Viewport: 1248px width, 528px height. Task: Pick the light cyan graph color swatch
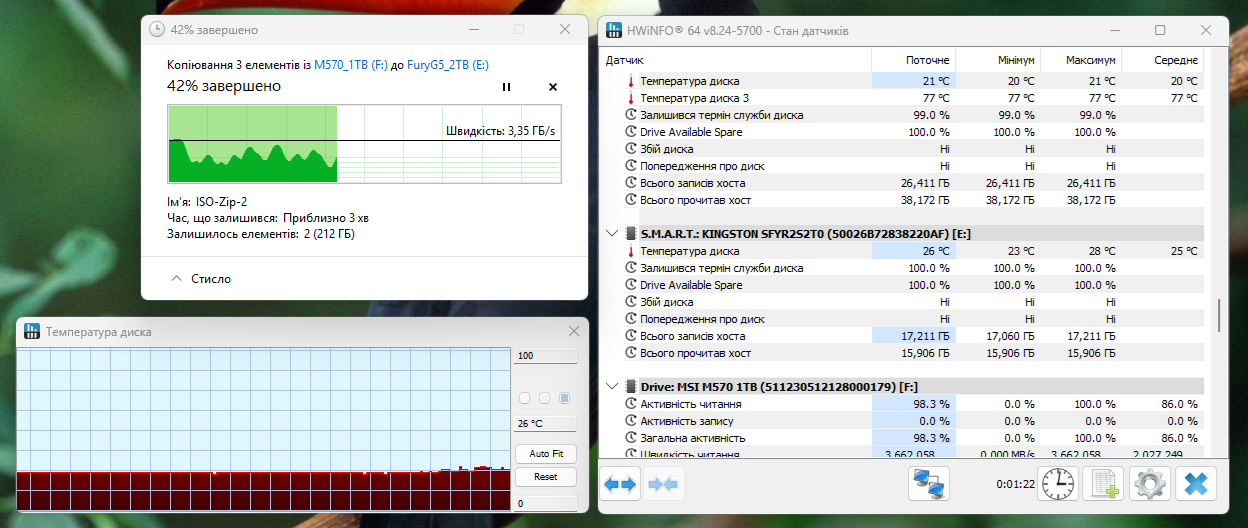(x=545, y=398)
